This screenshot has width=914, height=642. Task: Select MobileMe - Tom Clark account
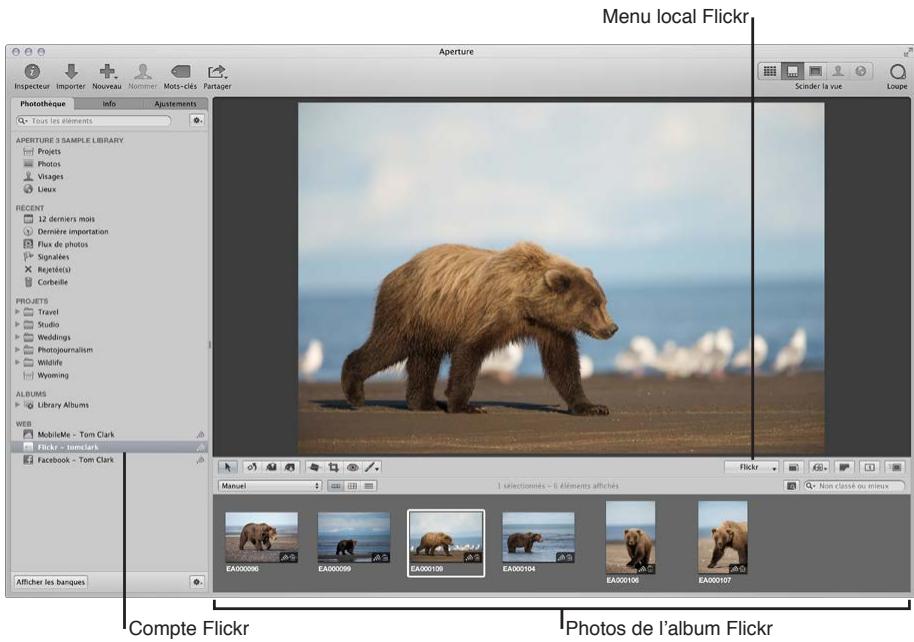pyautogui.click(x=110, y=435)
